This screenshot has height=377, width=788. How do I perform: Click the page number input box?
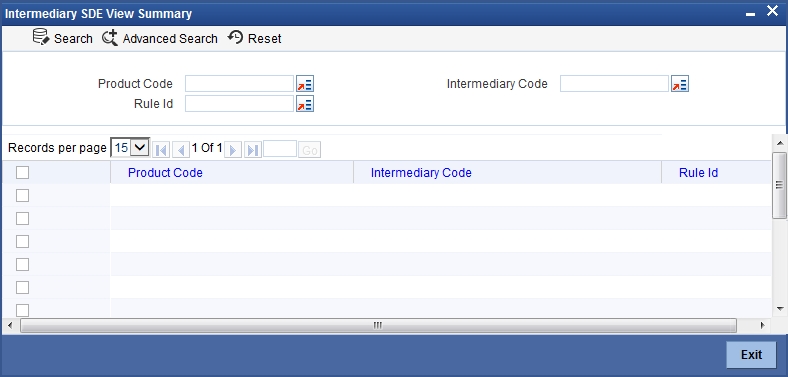pos(280,148)
